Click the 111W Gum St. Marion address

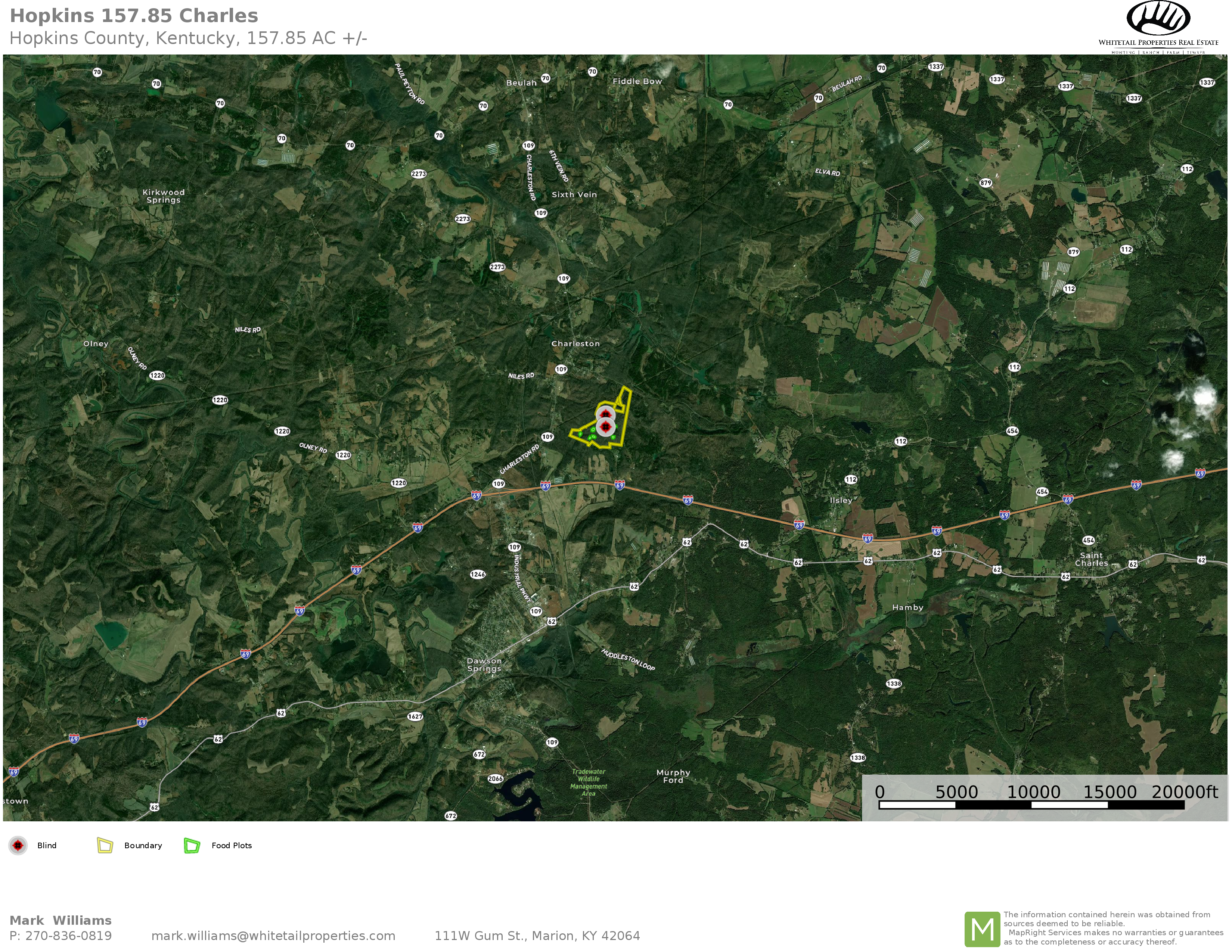click(537, 936)
